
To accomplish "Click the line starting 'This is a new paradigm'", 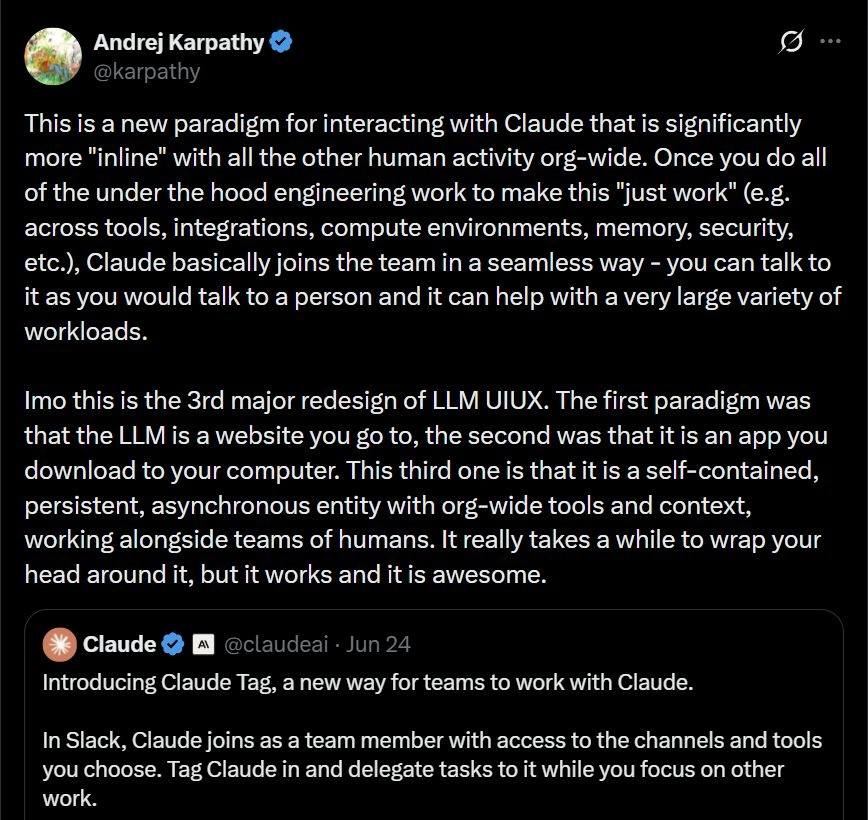I will (x=413, y=123).
